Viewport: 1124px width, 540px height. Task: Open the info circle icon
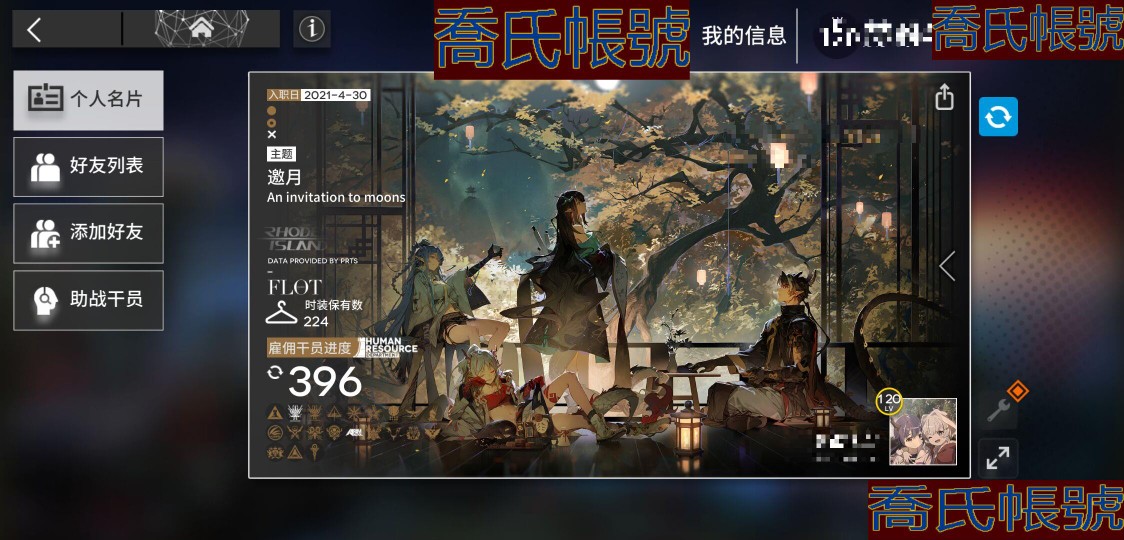point(312,29)
